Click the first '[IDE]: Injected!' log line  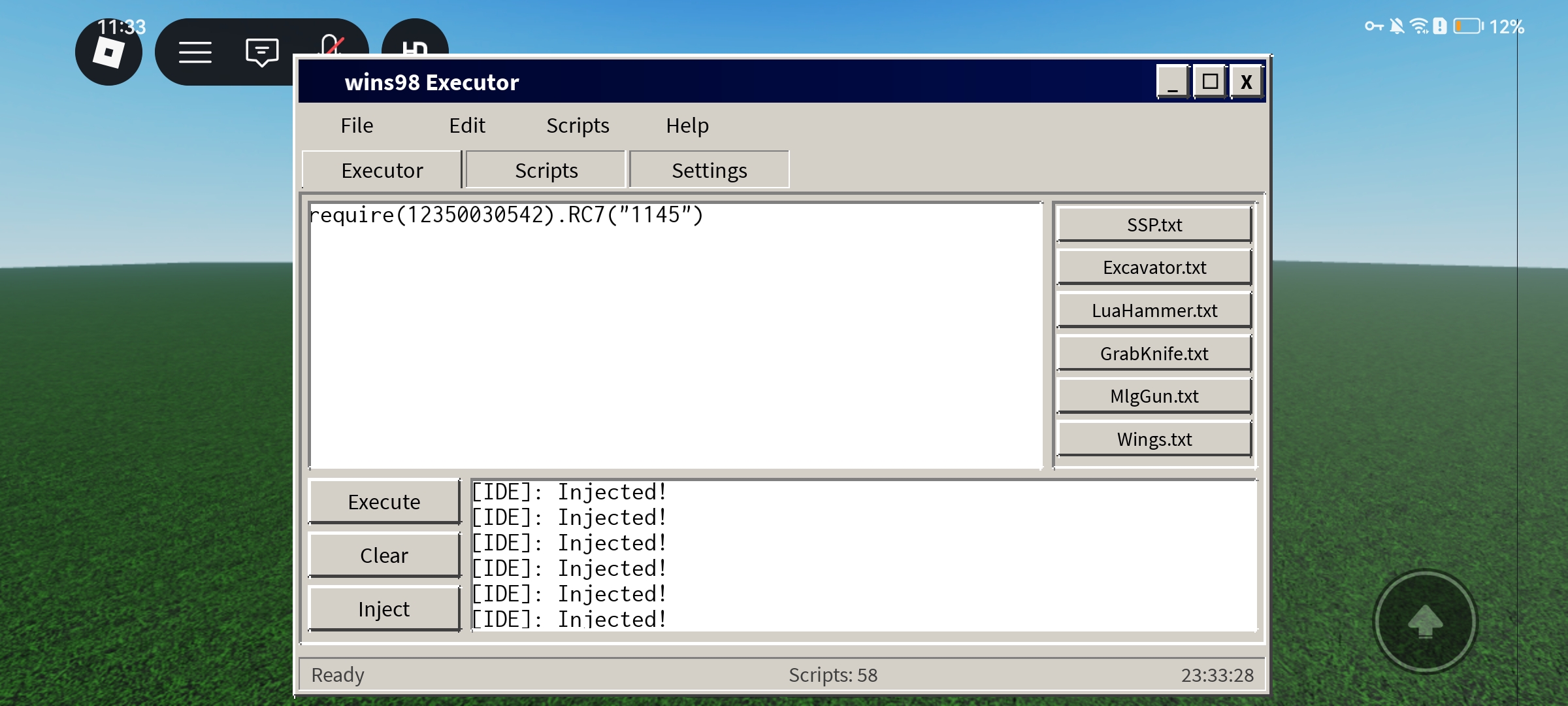click(x=569, y=492)
